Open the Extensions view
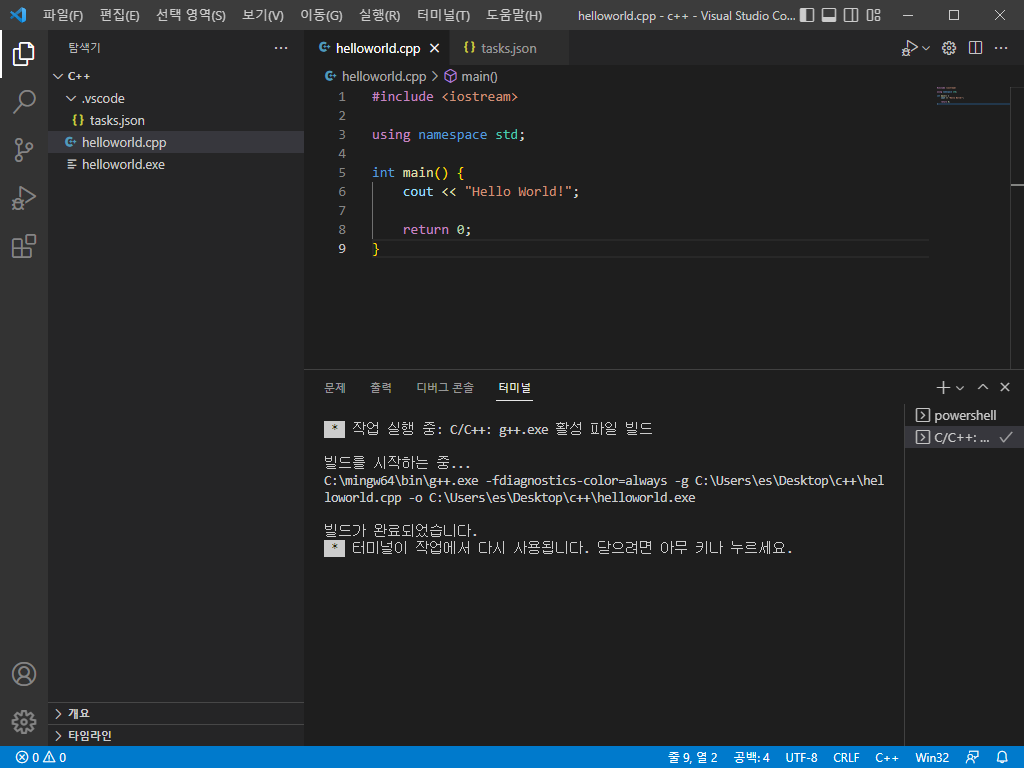This screenshot has width=1024, height=768. point(24,246)
